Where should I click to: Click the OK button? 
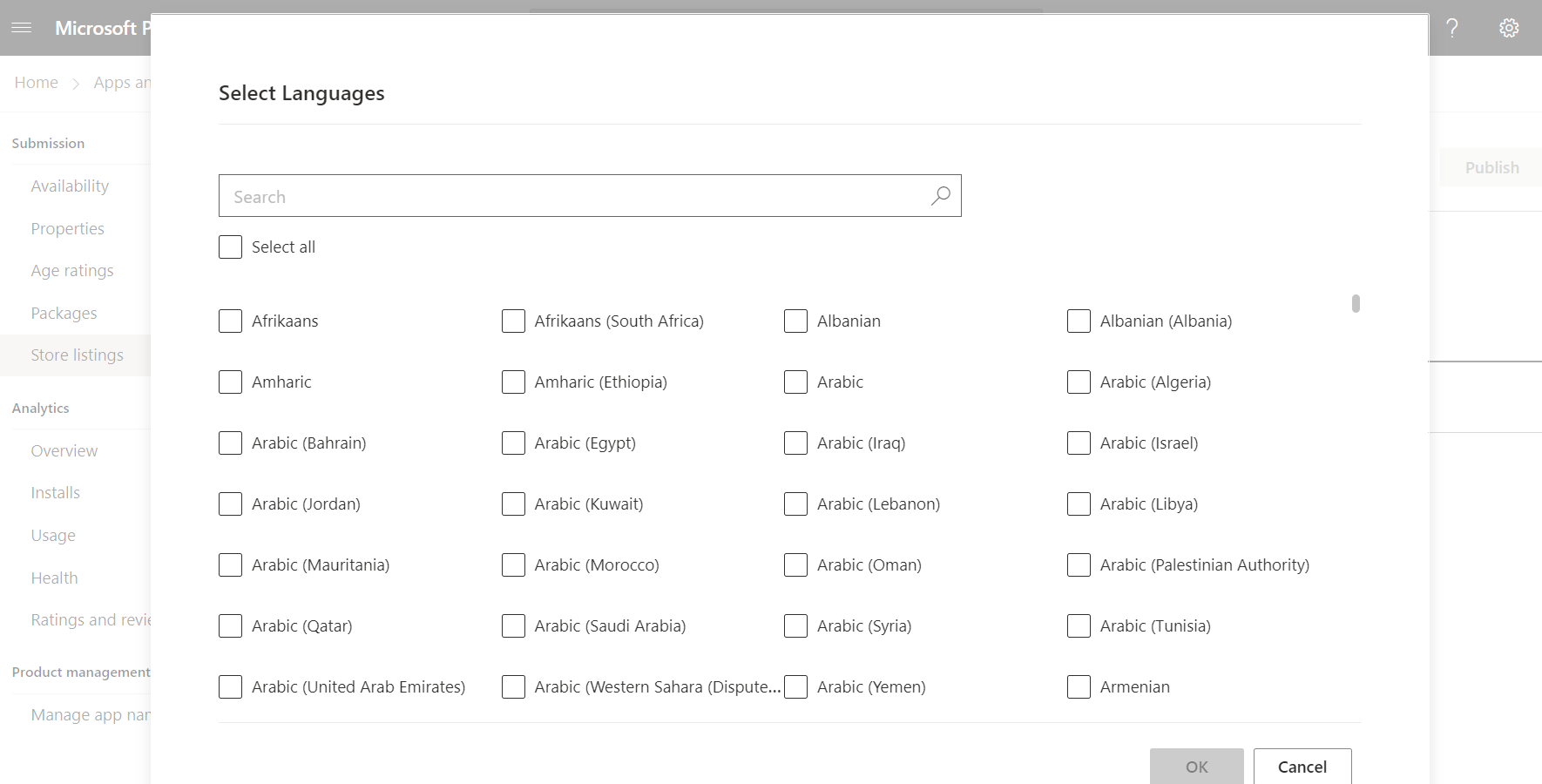coord(1197,767)
